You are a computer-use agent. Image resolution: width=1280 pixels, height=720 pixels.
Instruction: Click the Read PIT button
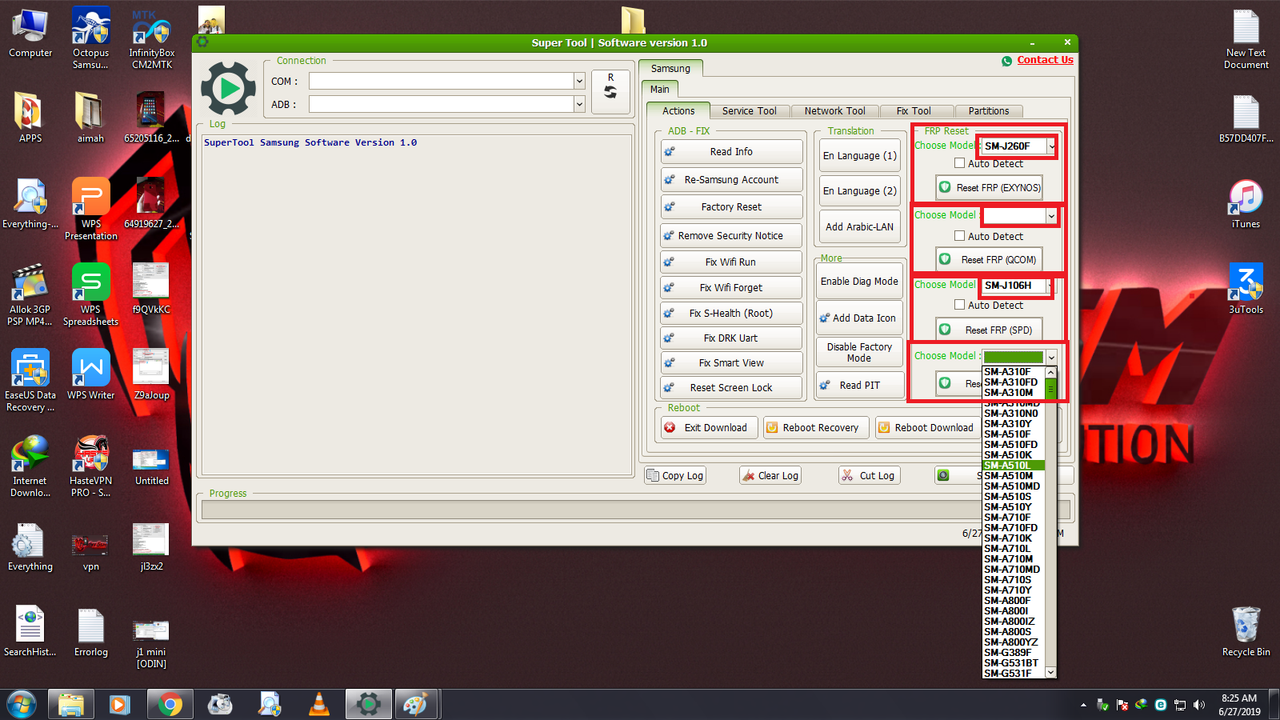coord(859,385)
